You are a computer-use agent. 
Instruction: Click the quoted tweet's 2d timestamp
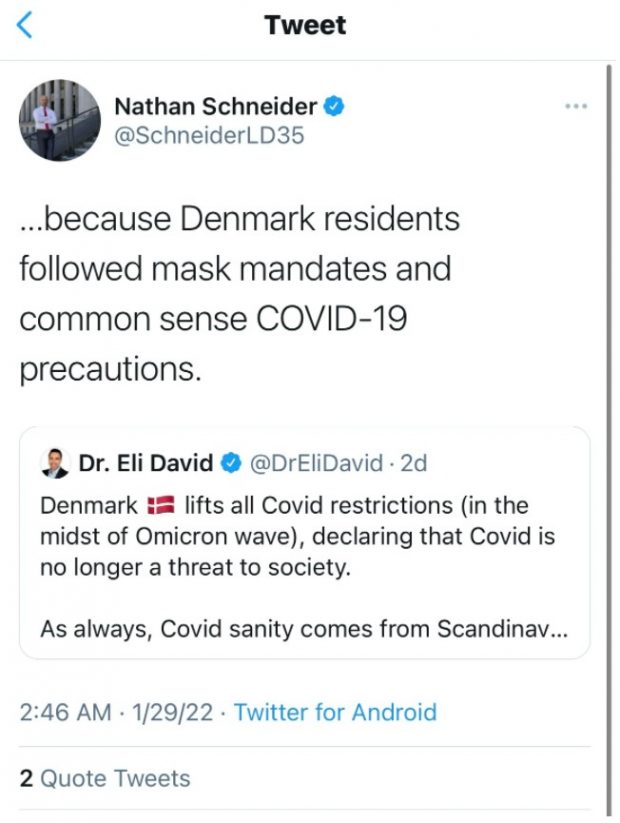tap(413, 463)
